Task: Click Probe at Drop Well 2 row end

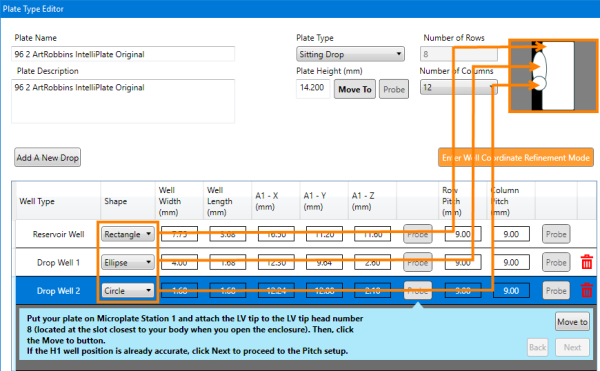Action: [x=556, y=291]
